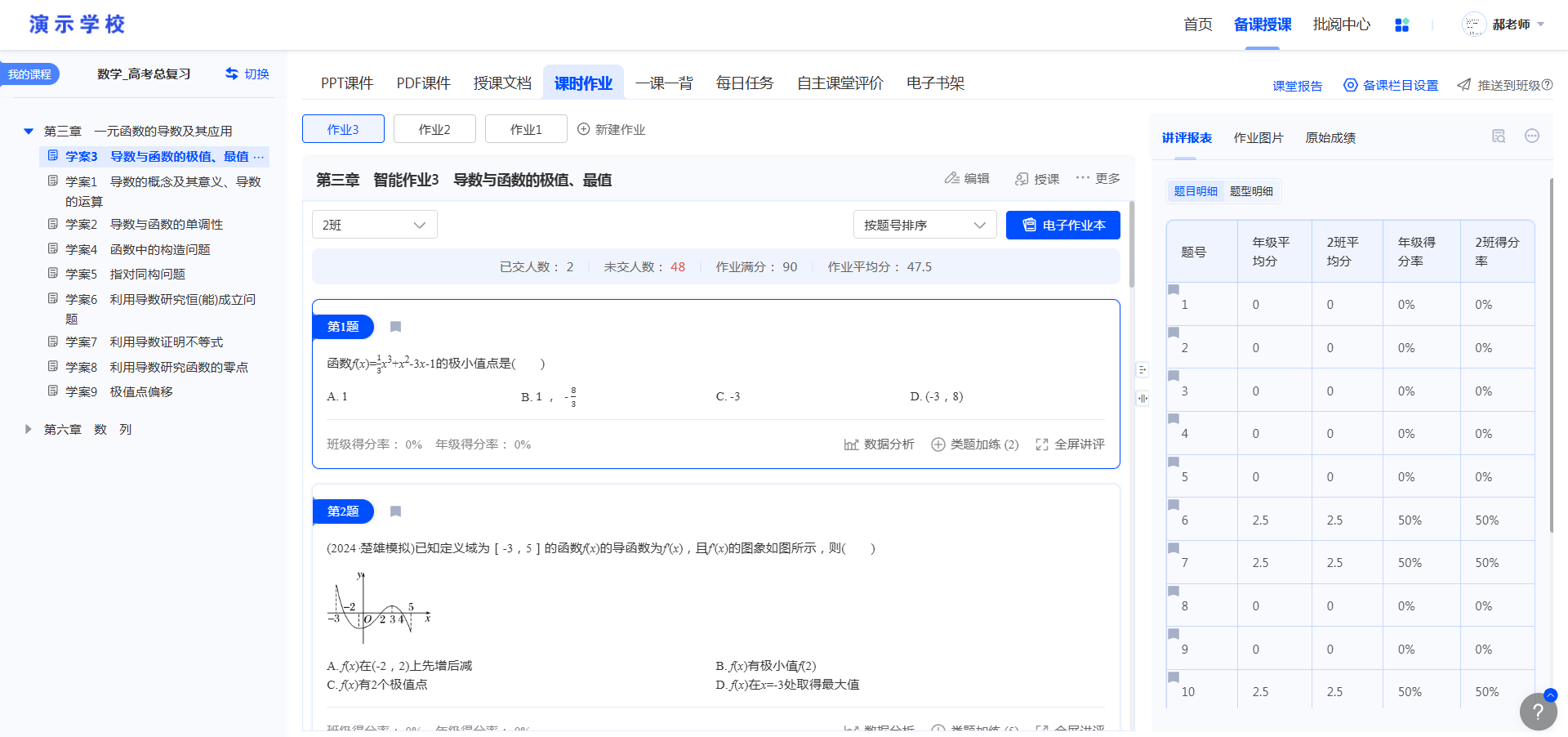Toggle bookmark flag on 第2题

pyautogui.click(x=396, y=511)
